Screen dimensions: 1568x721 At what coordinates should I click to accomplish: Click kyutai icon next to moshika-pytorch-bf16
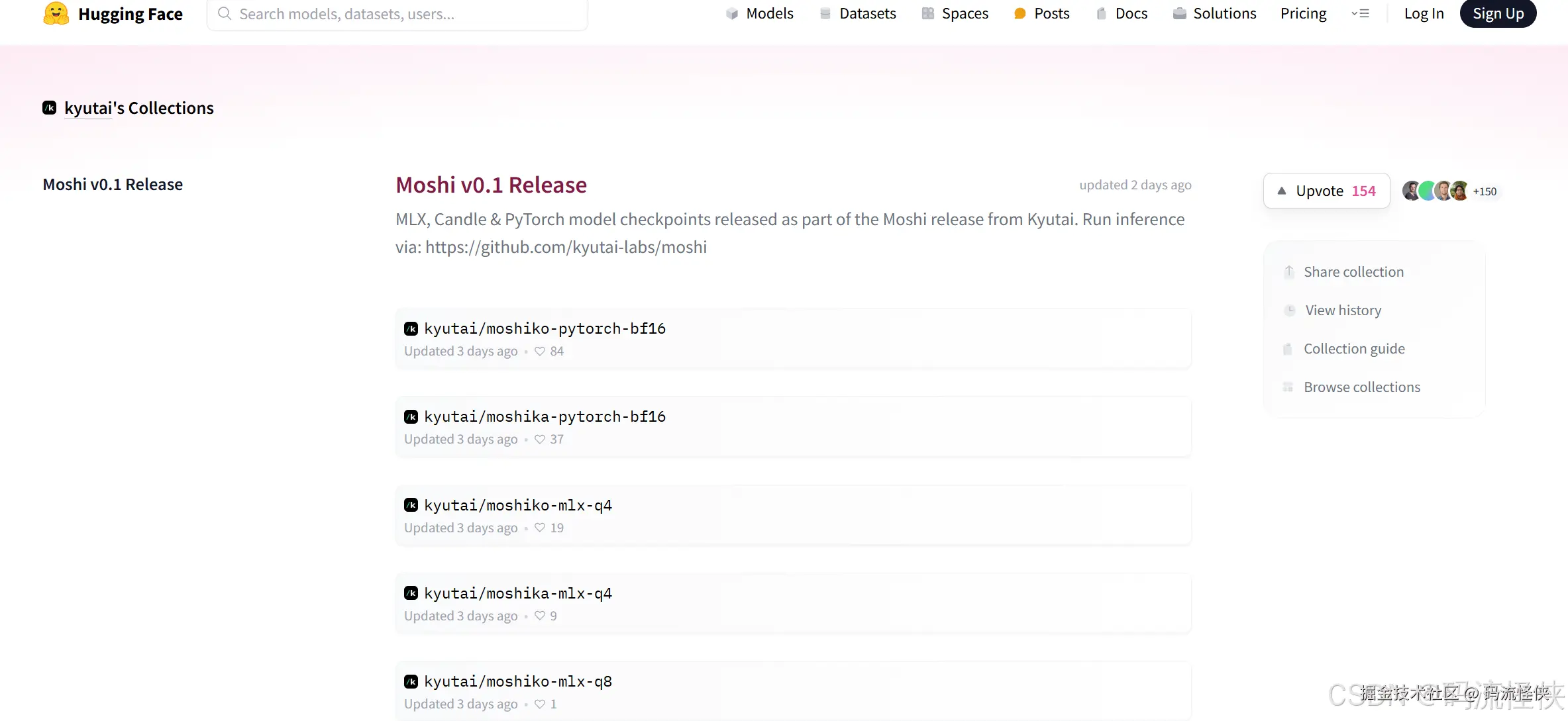coord(411,417)
